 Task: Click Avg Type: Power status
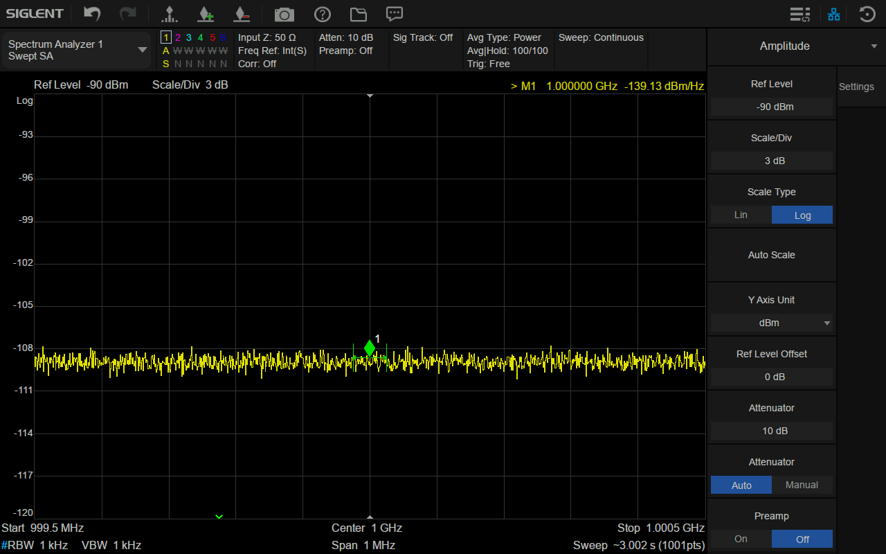pos(504,37)
